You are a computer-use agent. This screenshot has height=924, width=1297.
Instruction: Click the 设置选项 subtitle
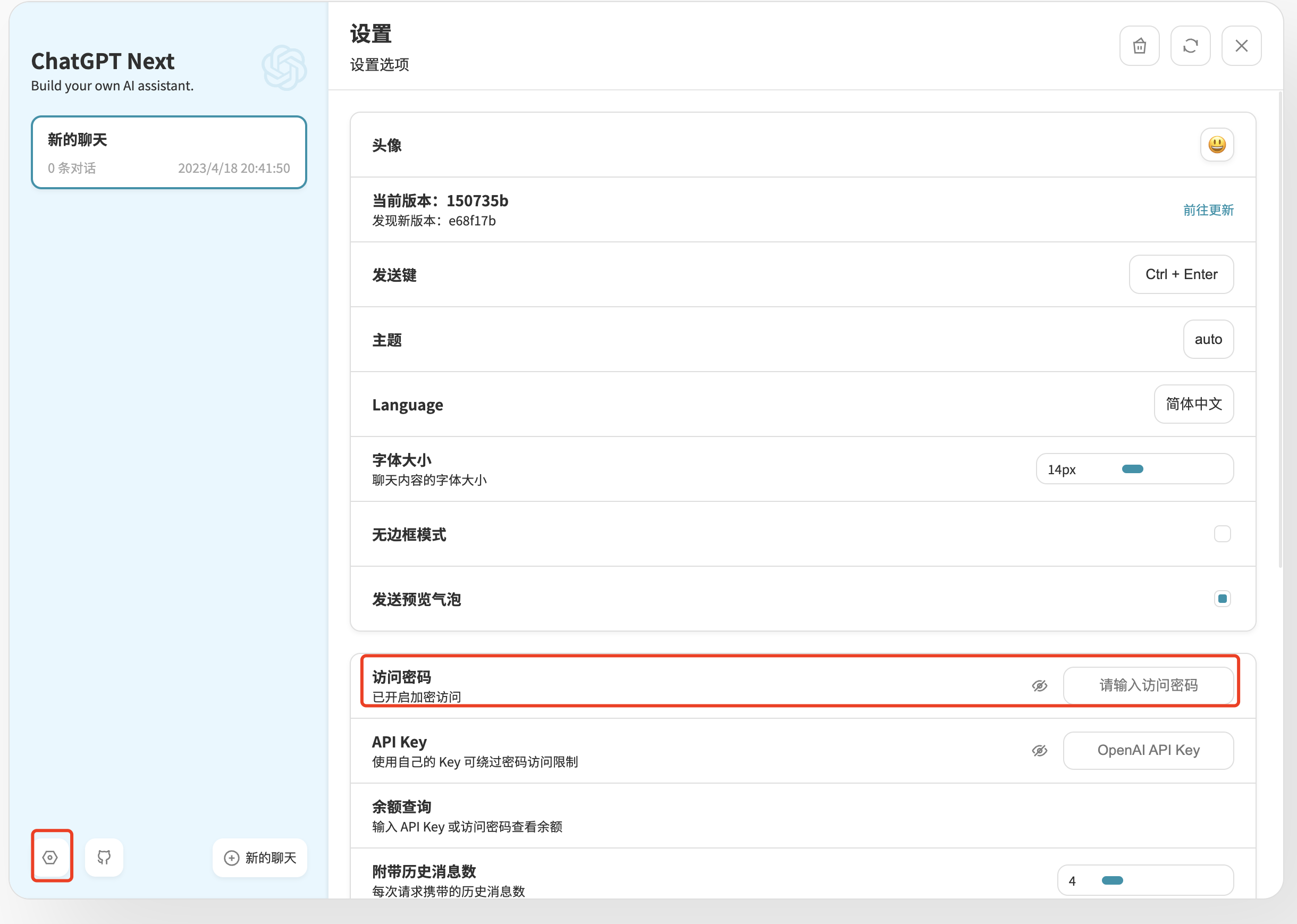tap(380, 65)
